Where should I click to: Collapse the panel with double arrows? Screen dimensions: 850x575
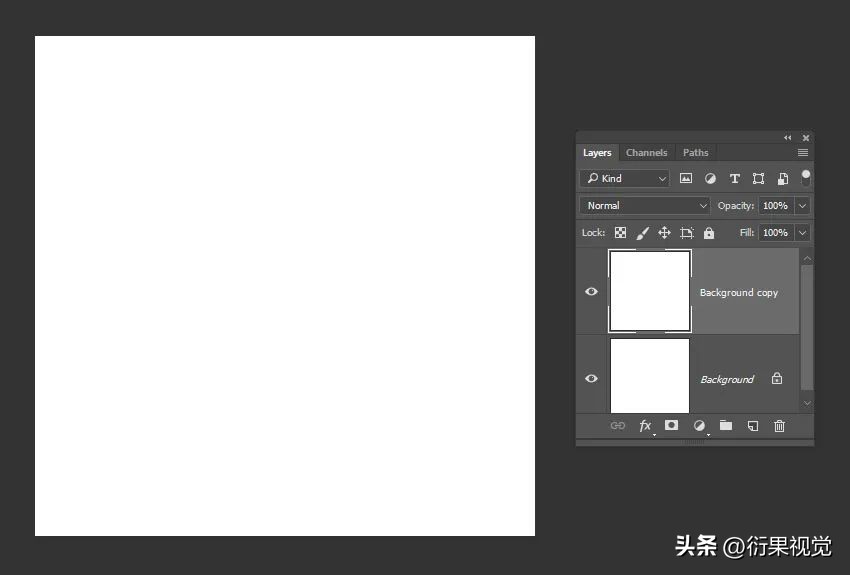click(787, 138)
